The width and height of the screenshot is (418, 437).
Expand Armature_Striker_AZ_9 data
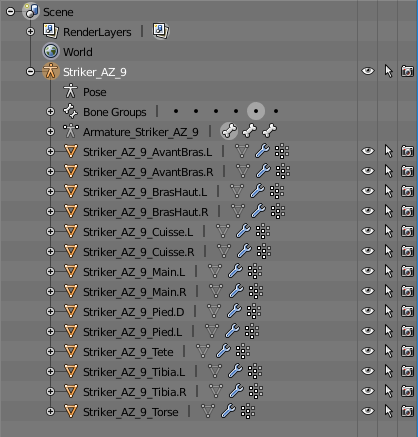tap(50, 132)
